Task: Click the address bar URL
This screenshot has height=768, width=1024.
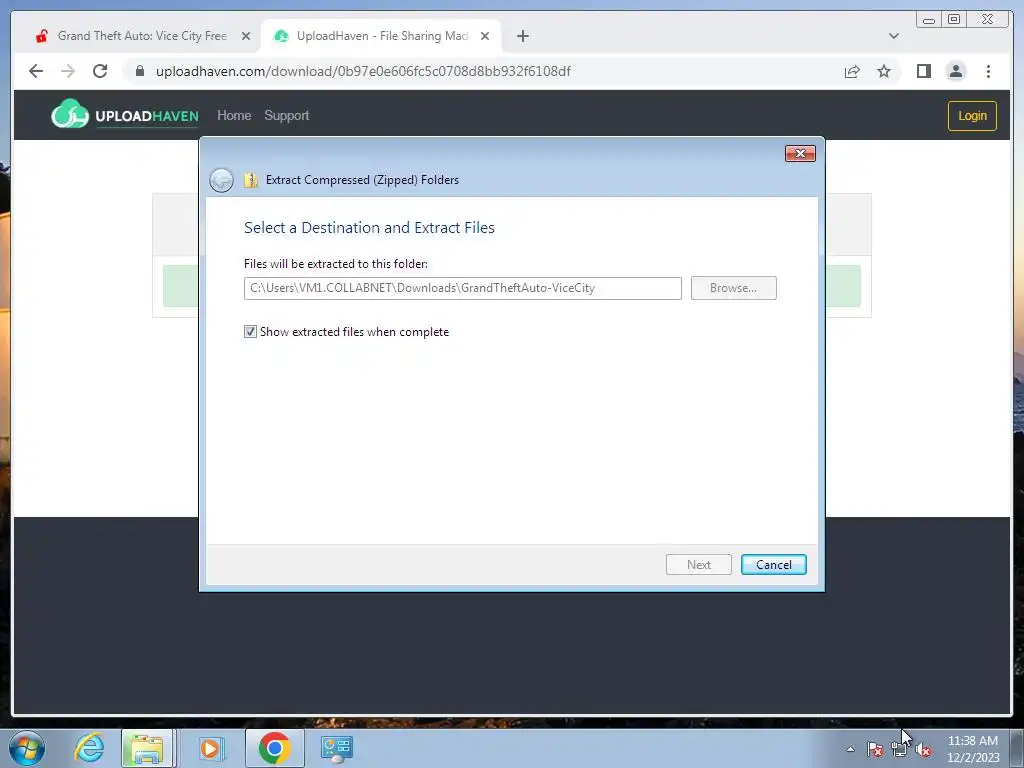Action: pyautogui.click(x=363, y=71)
